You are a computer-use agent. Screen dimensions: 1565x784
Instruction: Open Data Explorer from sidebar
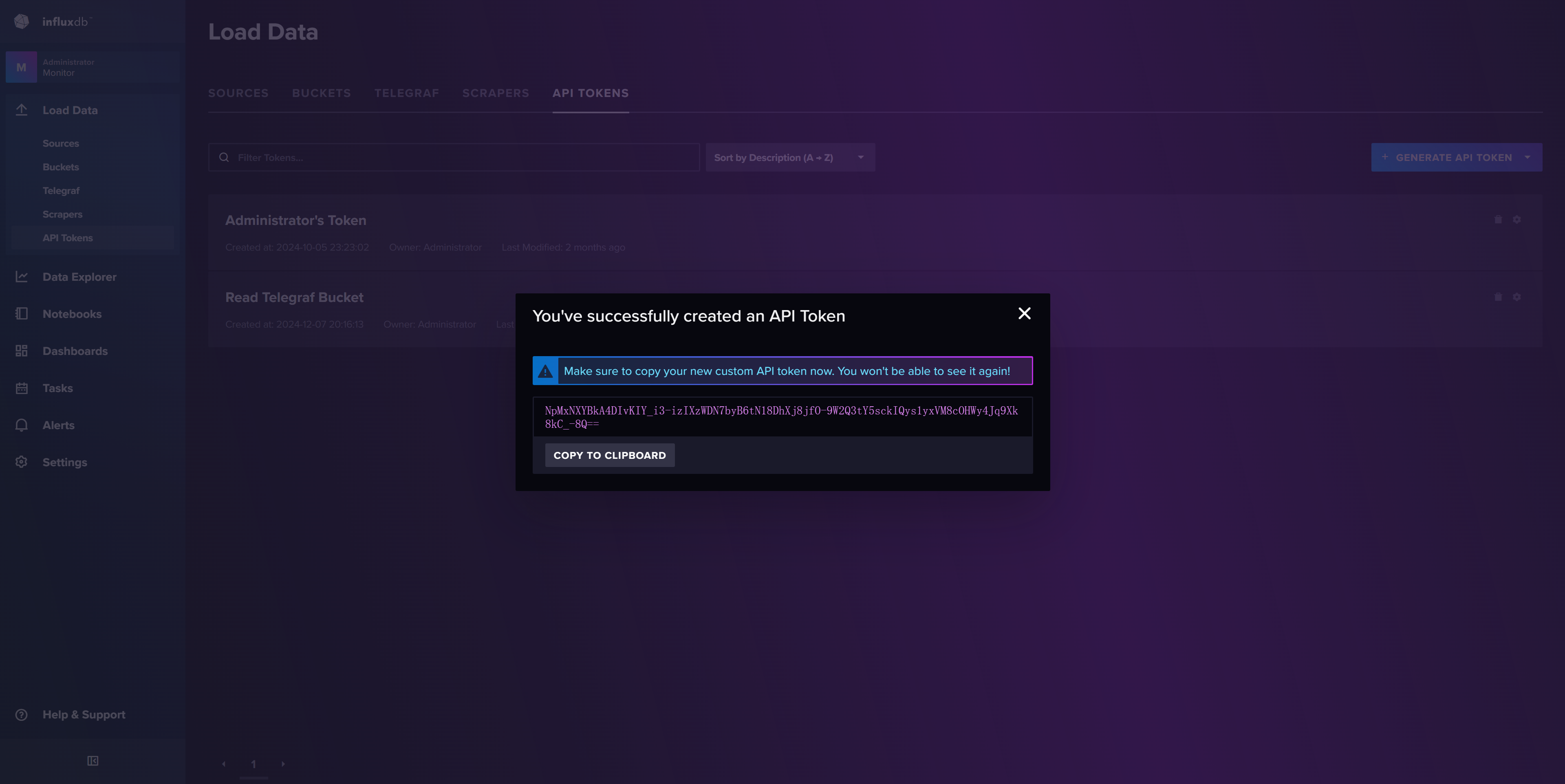(79, 277)
